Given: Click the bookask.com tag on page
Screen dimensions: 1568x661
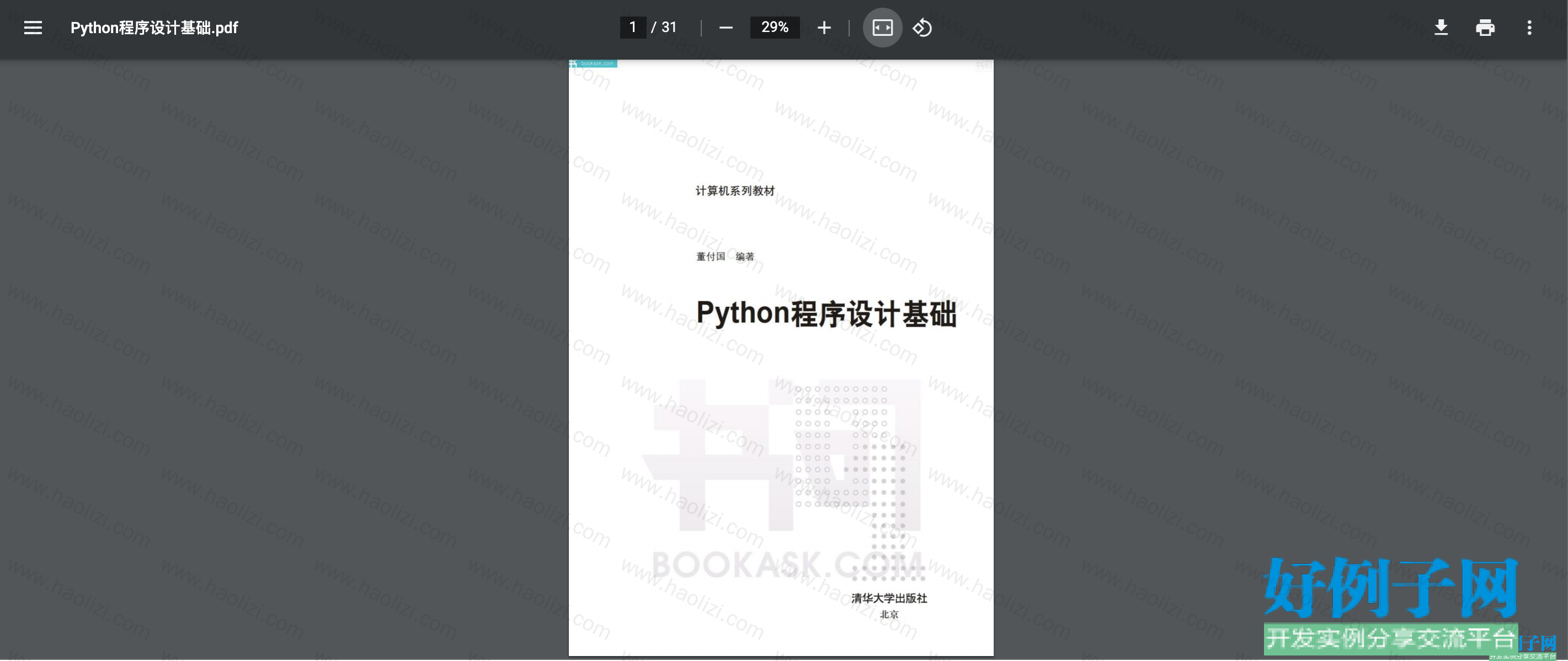Looking at the screenshot, I should tap(593, 63).
